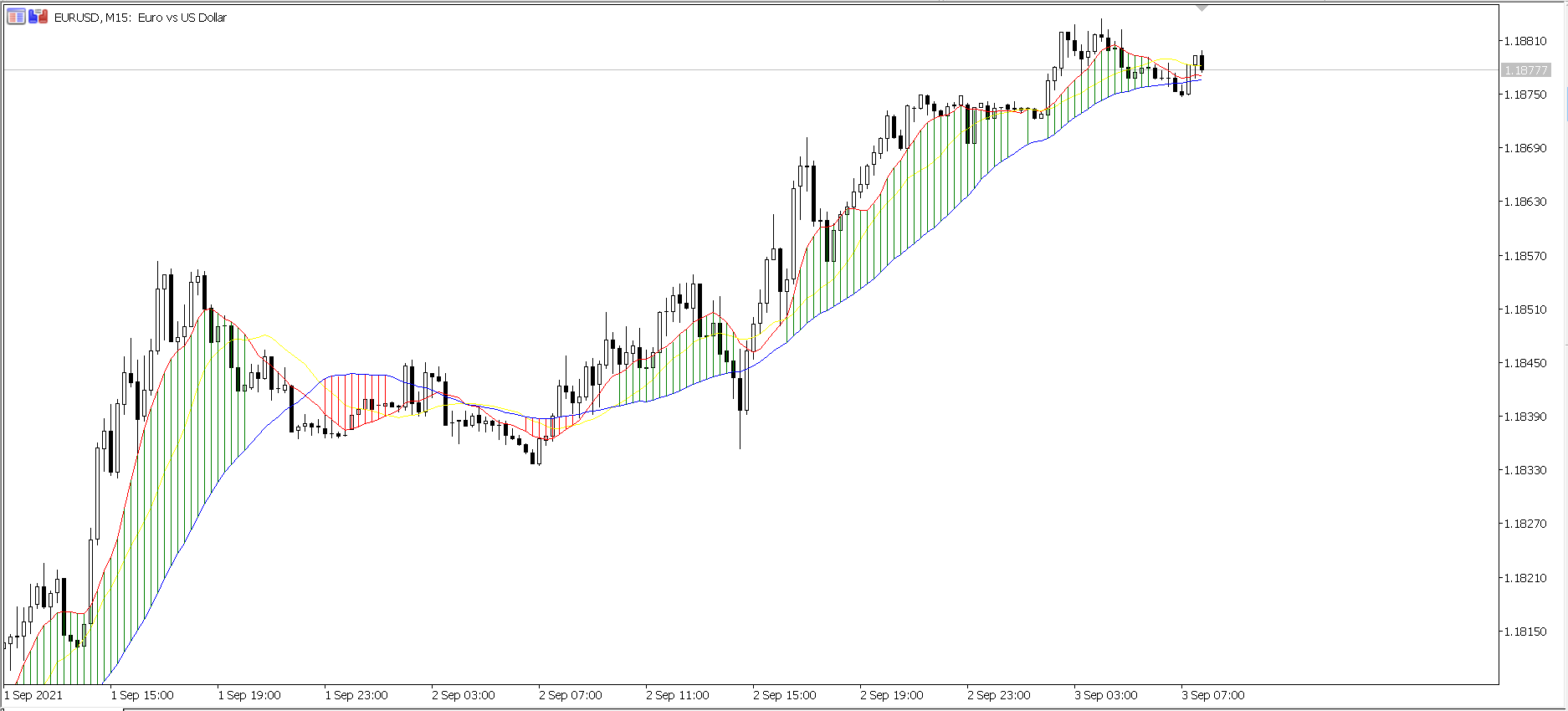Click the 1.18450 price scale label
The width and height of the screenshot is (1568, 711).
pyautogui.click(x=1525, y=363)
